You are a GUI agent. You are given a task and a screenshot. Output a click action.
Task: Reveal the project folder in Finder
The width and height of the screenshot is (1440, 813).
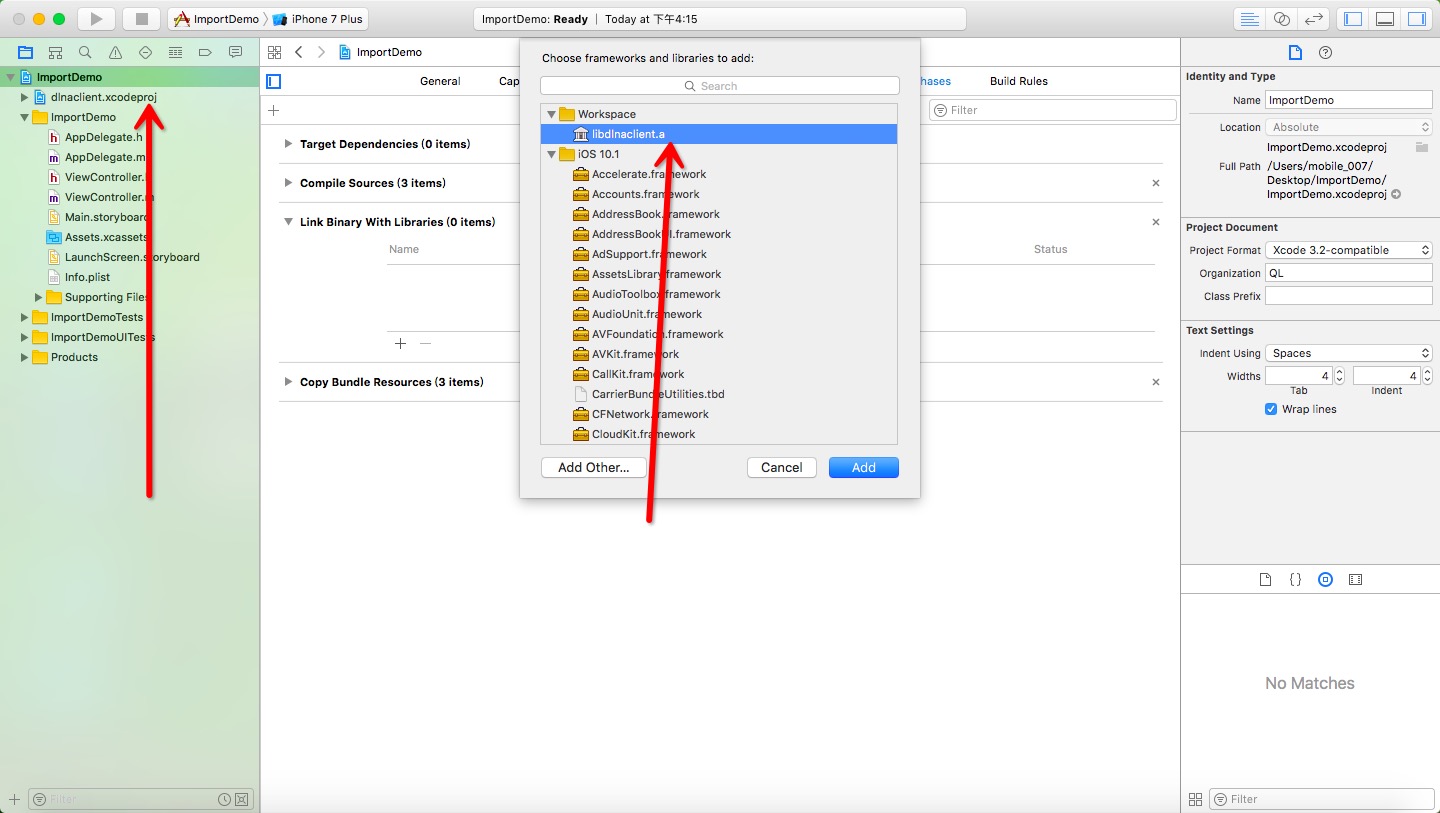coord(1396,195)
